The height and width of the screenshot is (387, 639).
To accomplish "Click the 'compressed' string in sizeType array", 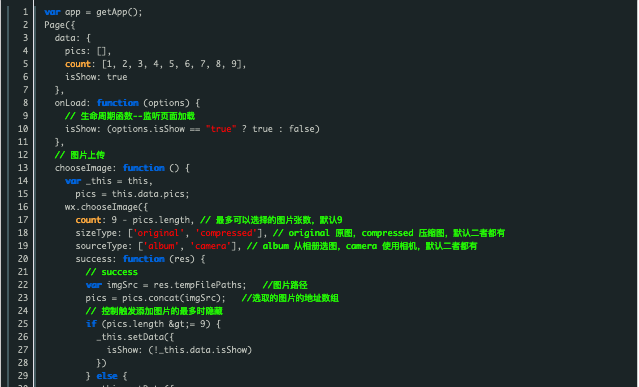I will 226,233.
